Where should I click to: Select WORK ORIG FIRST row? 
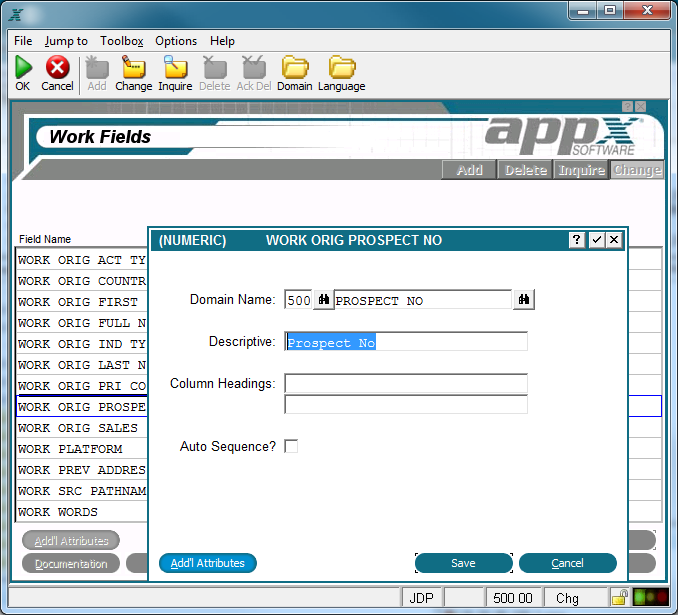click(x=82, y=302)
